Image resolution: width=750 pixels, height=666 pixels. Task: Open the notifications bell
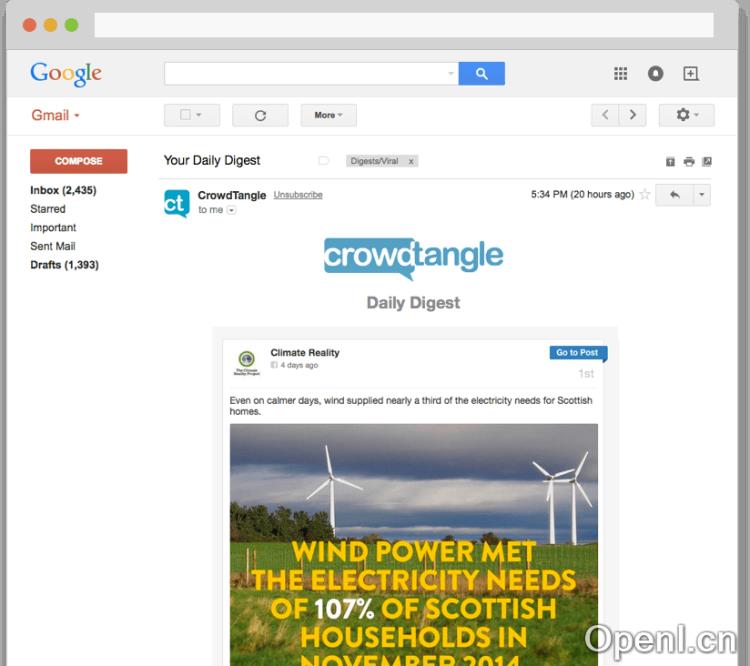click(655, 74)
